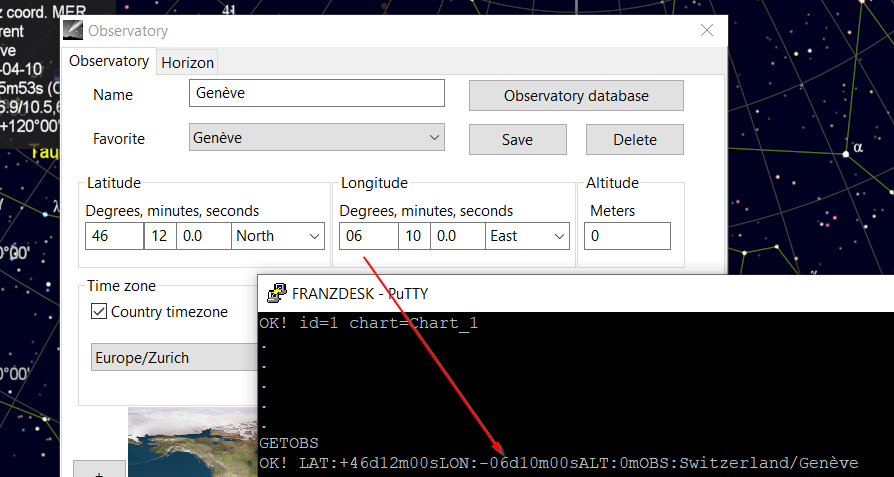
Task: Click the PuTTY window icon
Action: point(277,293)
